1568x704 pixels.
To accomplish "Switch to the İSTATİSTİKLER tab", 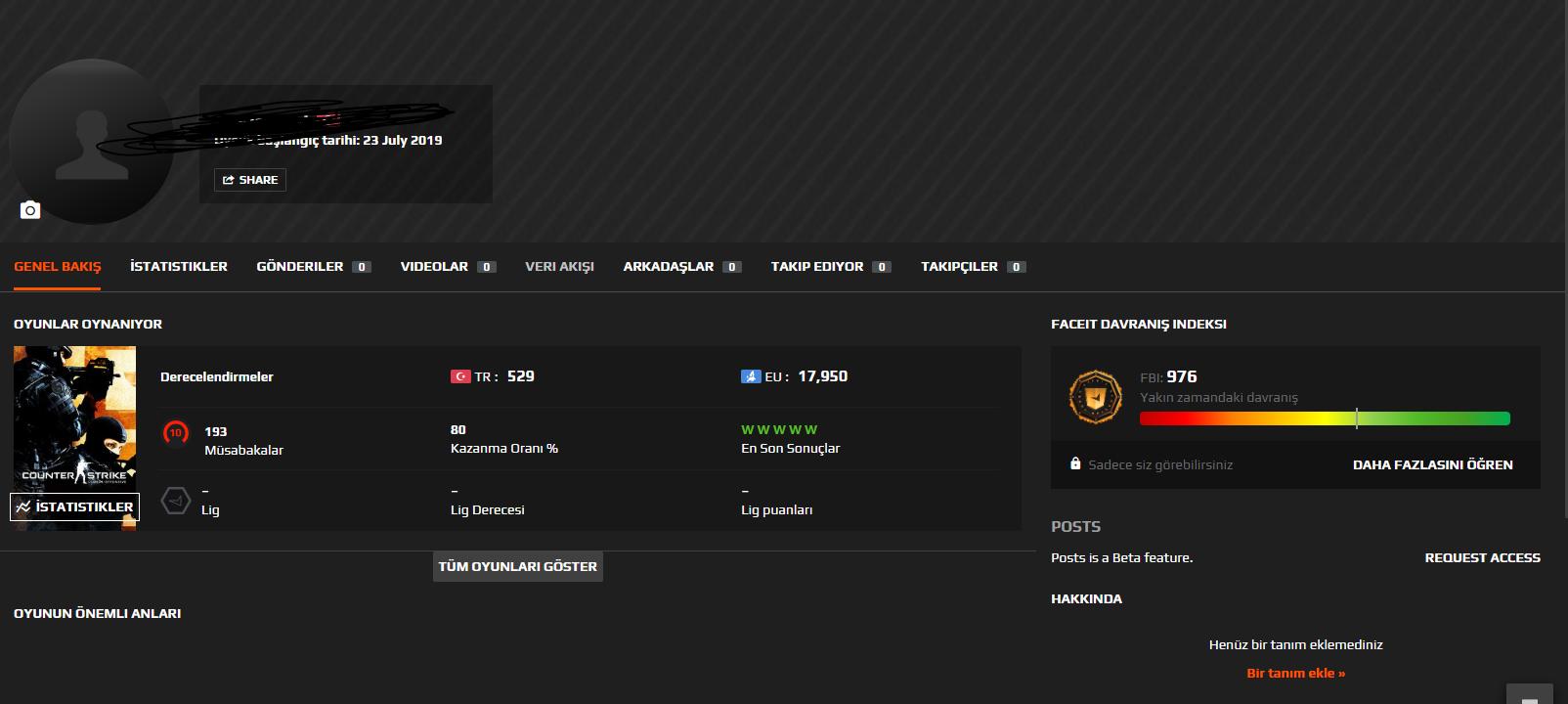I will [x=179, y=266].
